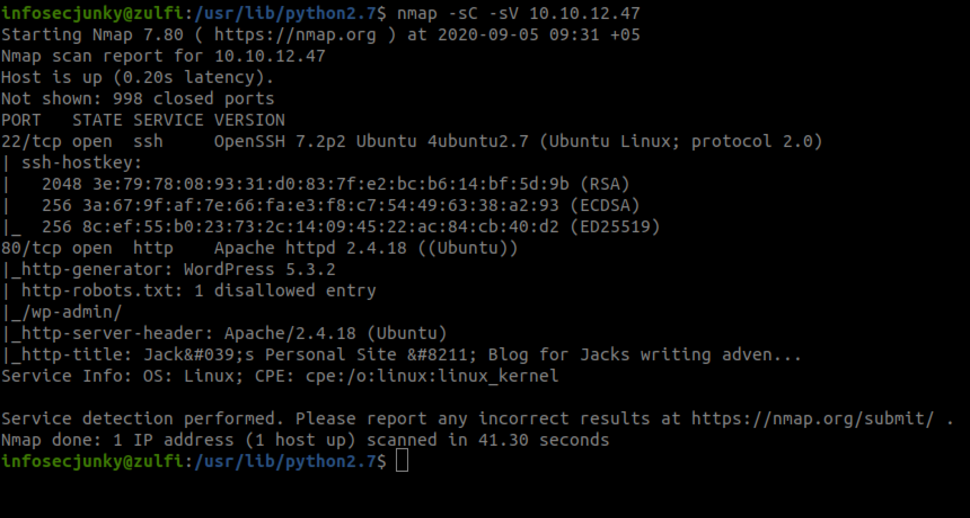Click the terminal cursor block at prompt
Screen dimensions: 970x518
coord(402,461)
